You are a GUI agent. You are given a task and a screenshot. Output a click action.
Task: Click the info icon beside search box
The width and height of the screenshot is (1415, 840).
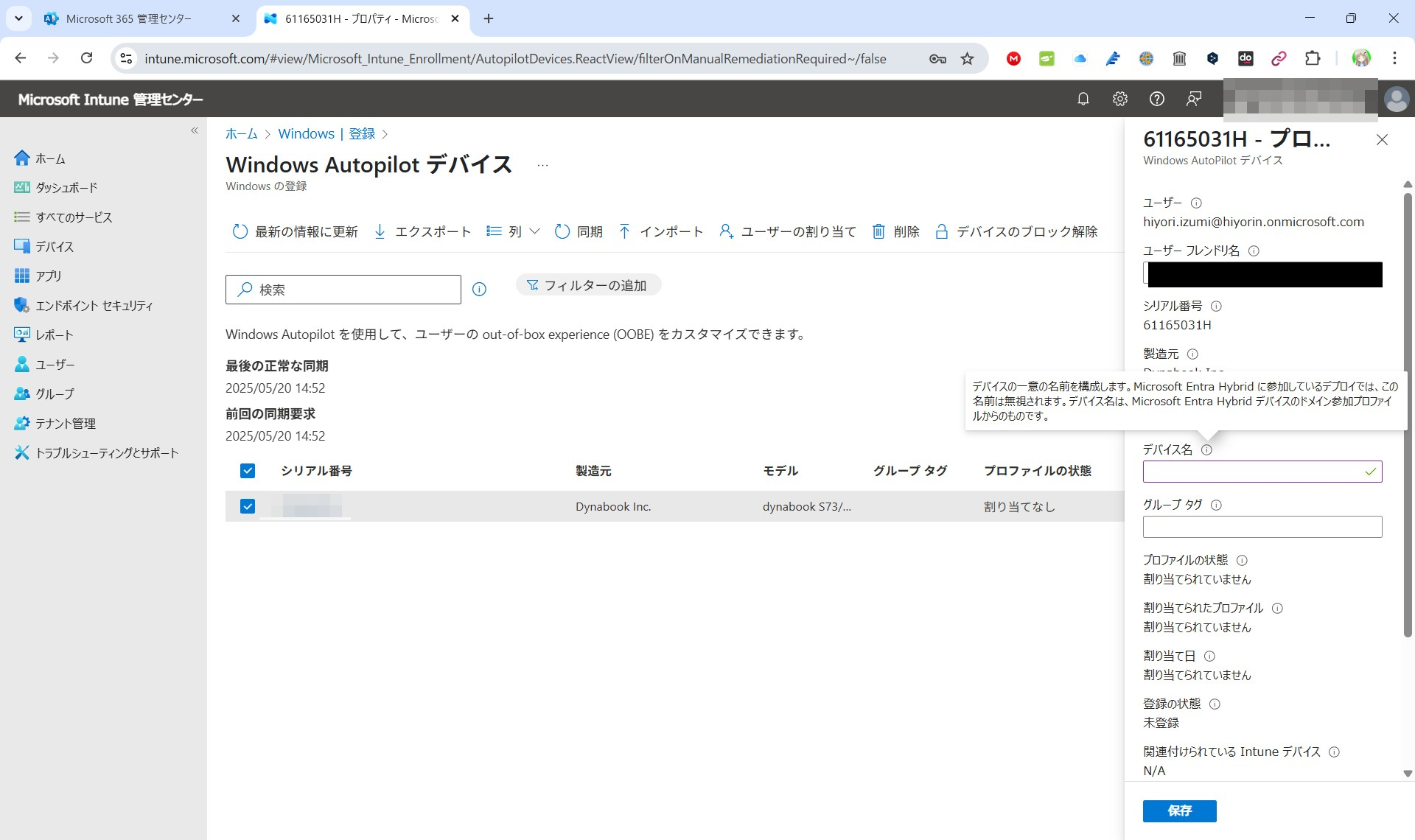click(x=479, y=290)
